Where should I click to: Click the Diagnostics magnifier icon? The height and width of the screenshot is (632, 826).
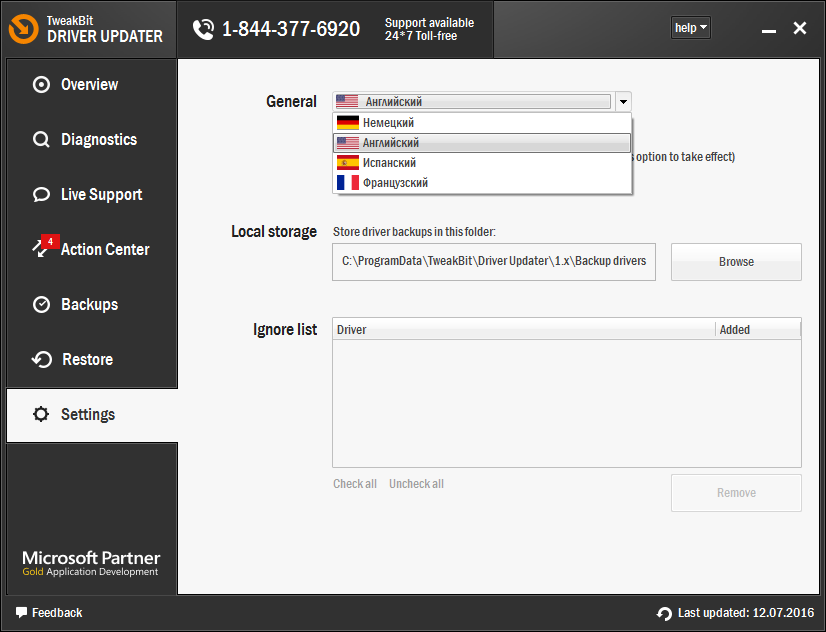tap(41, 140)
